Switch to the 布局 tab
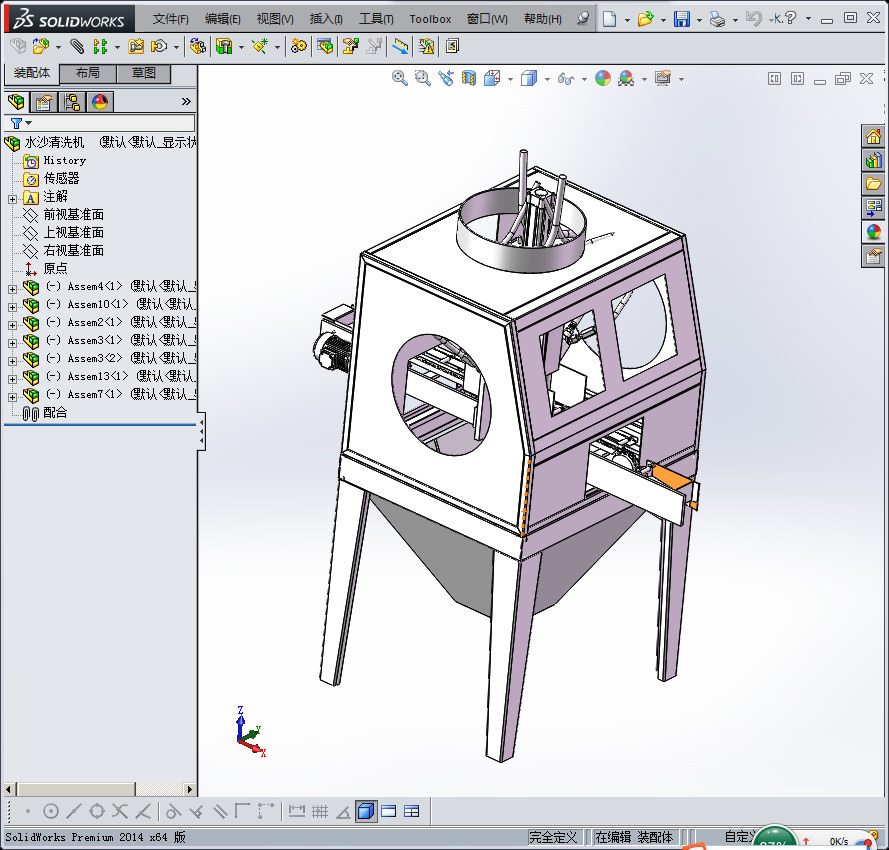This screenshot has width=889, height=850. click(88, 73)
